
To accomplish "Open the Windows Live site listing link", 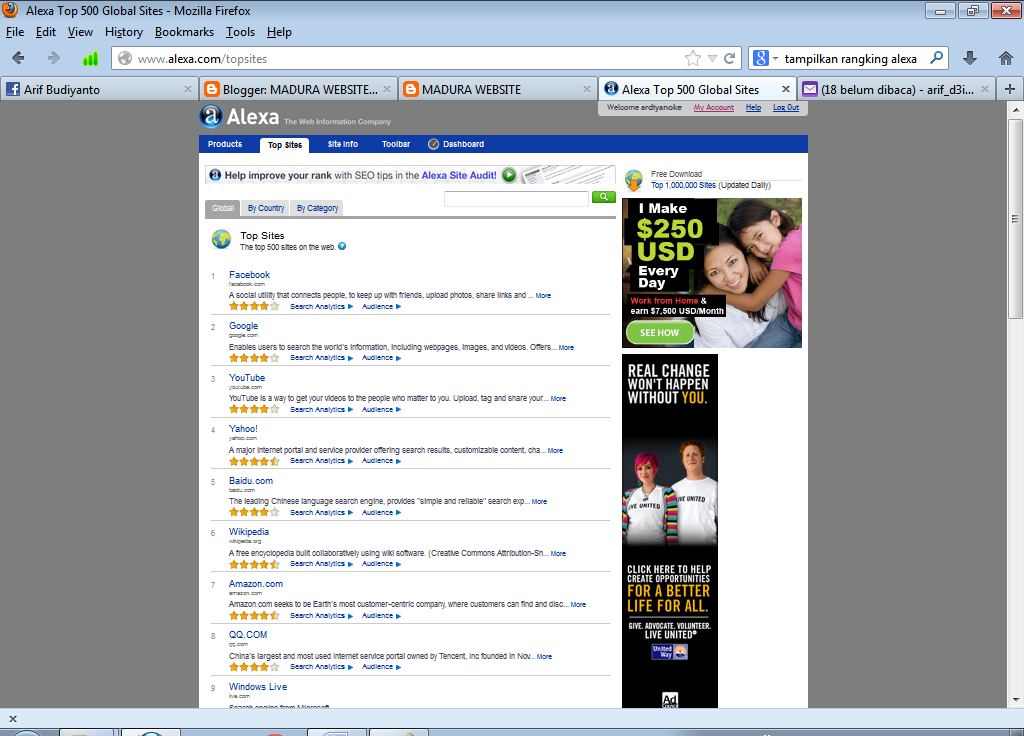I will (257, 687).
